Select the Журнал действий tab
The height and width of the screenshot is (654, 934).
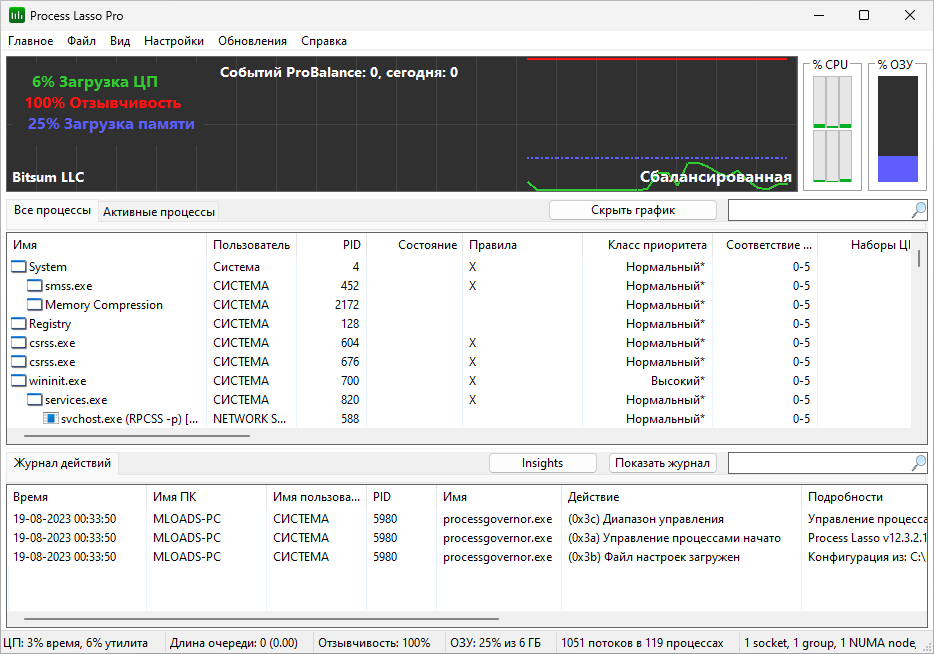[x=61, y=463]
